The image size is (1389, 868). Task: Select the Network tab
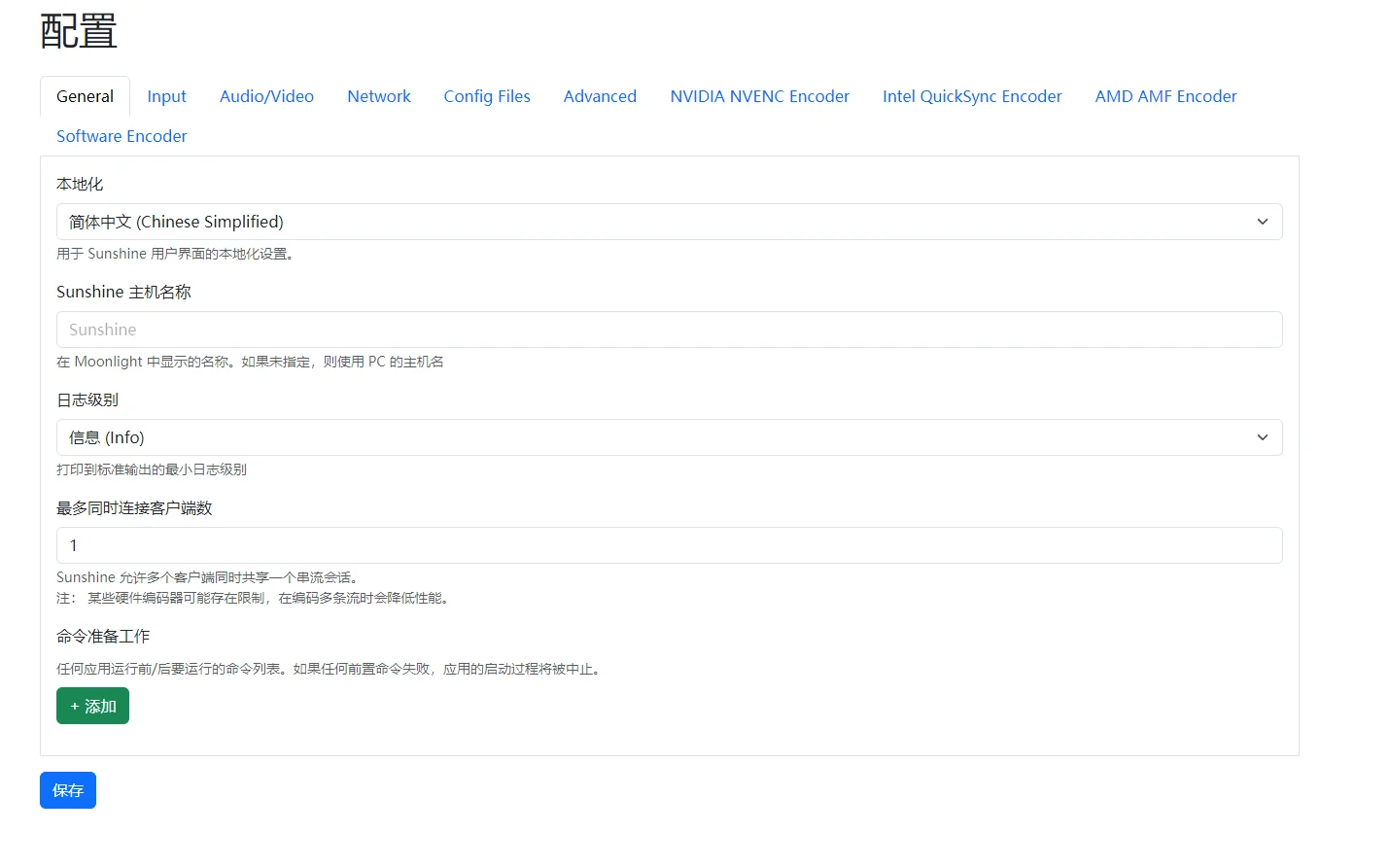click(379, 96)
